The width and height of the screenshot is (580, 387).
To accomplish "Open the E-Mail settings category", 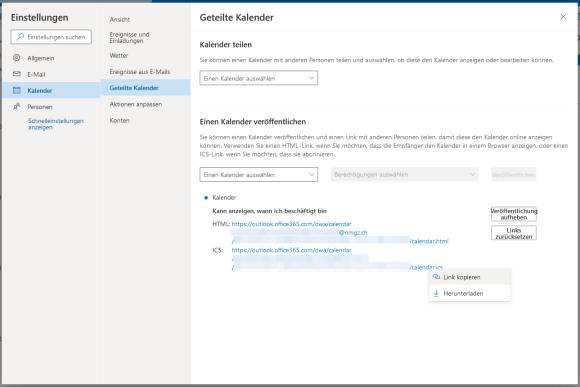I will (x=51, y=74).
